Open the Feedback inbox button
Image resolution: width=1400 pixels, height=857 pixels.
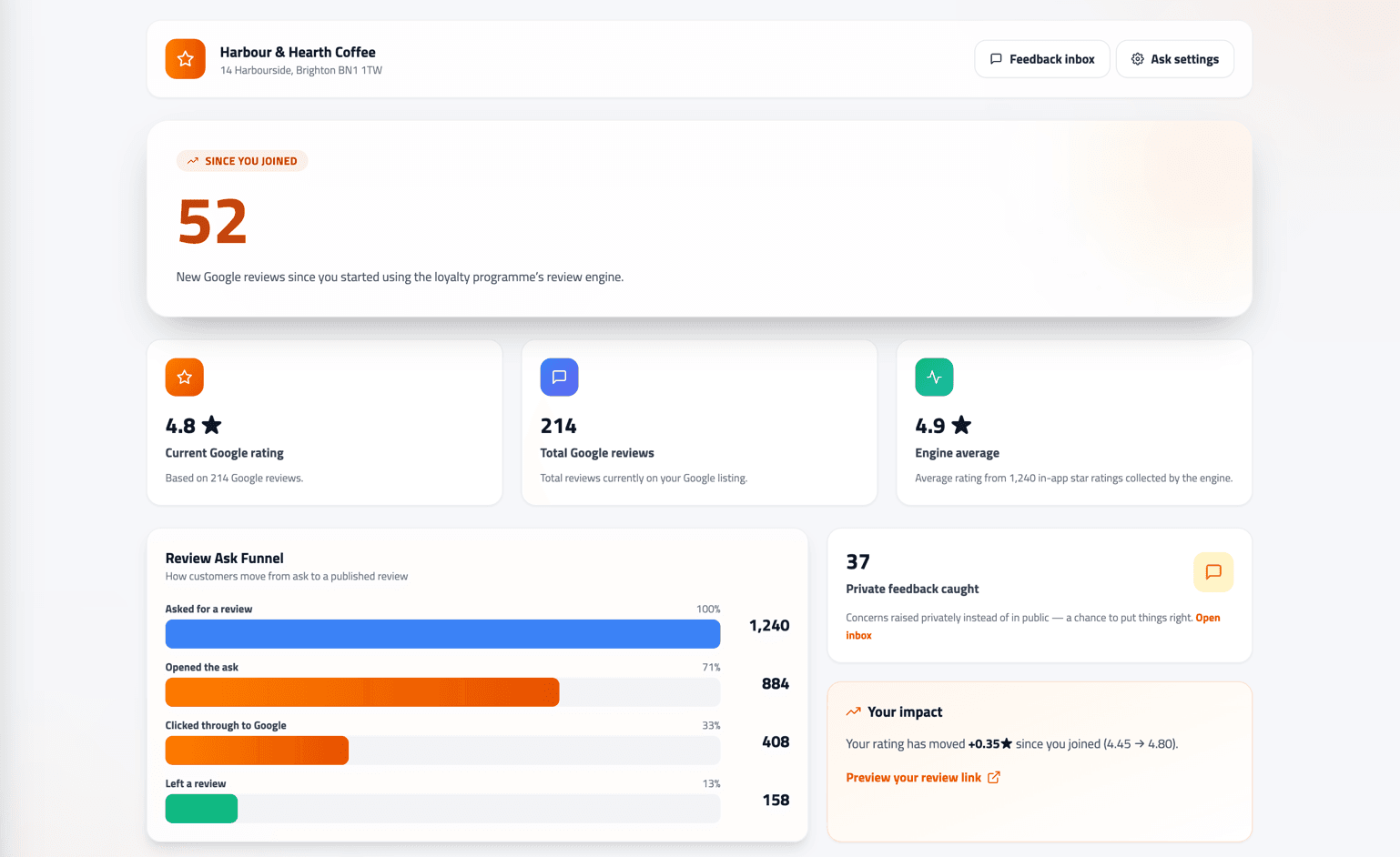click(x=1041, y=59)
